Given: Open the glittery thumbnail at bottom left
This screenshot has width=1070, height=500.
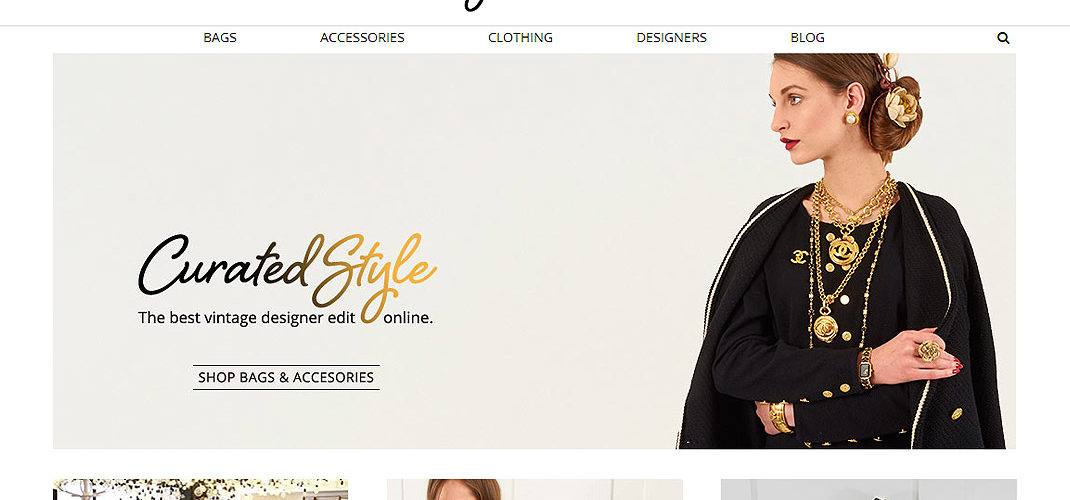Looking at the screenshot, I should 201,489.
